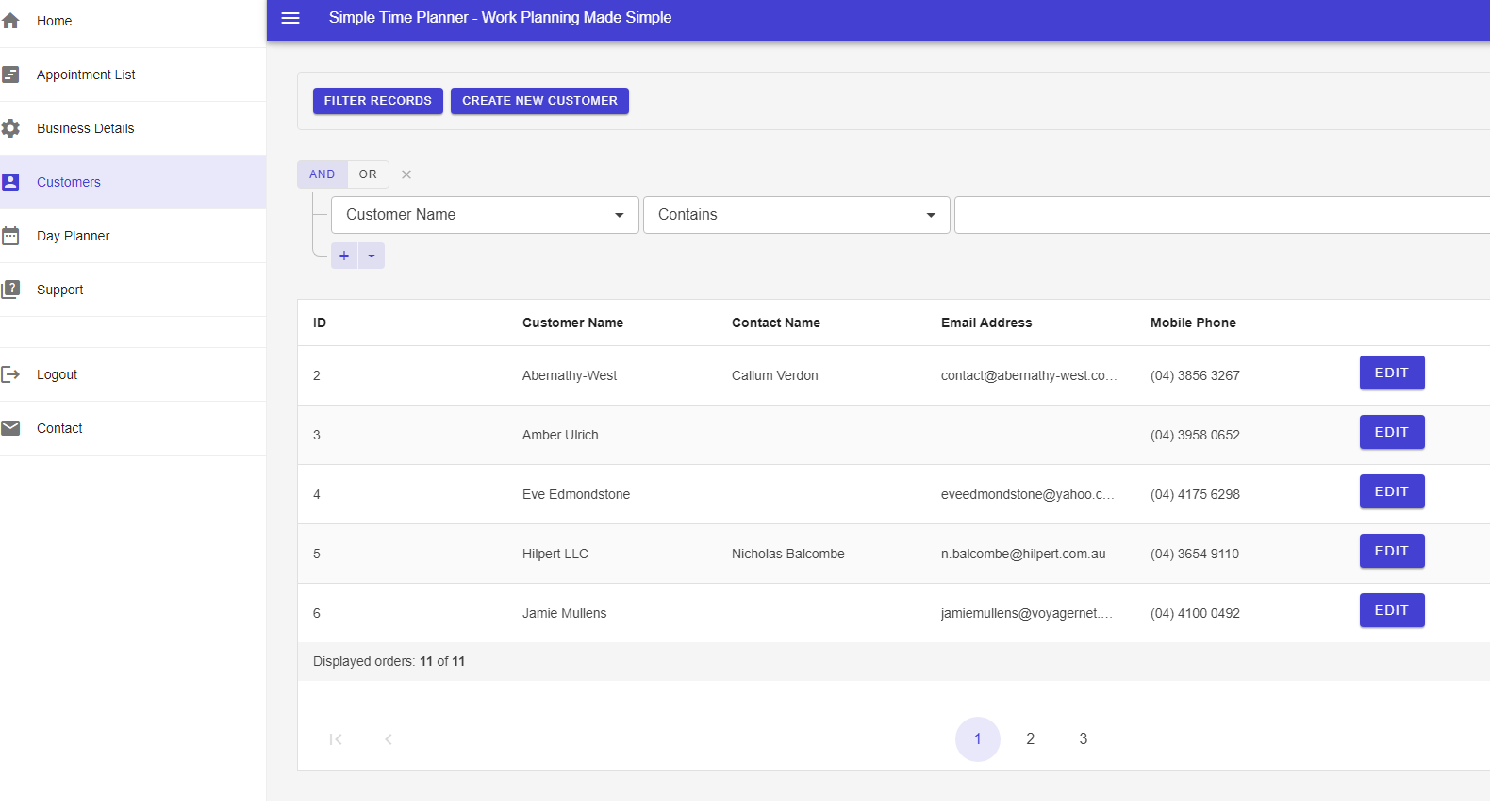Click the filter value text field
The width and height of the screenshot is (1490, 812).
[x=1221, y=215]
